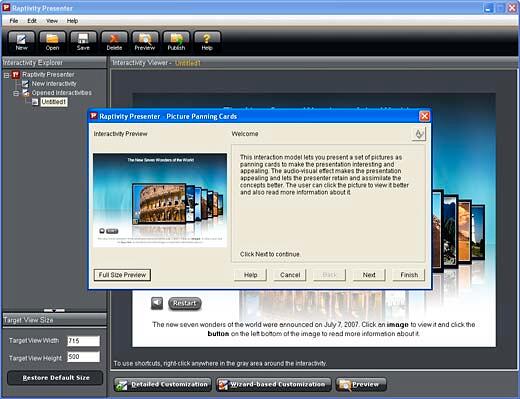Click the Target View Width field
This screenshot has width=520, height=399.
83,341
